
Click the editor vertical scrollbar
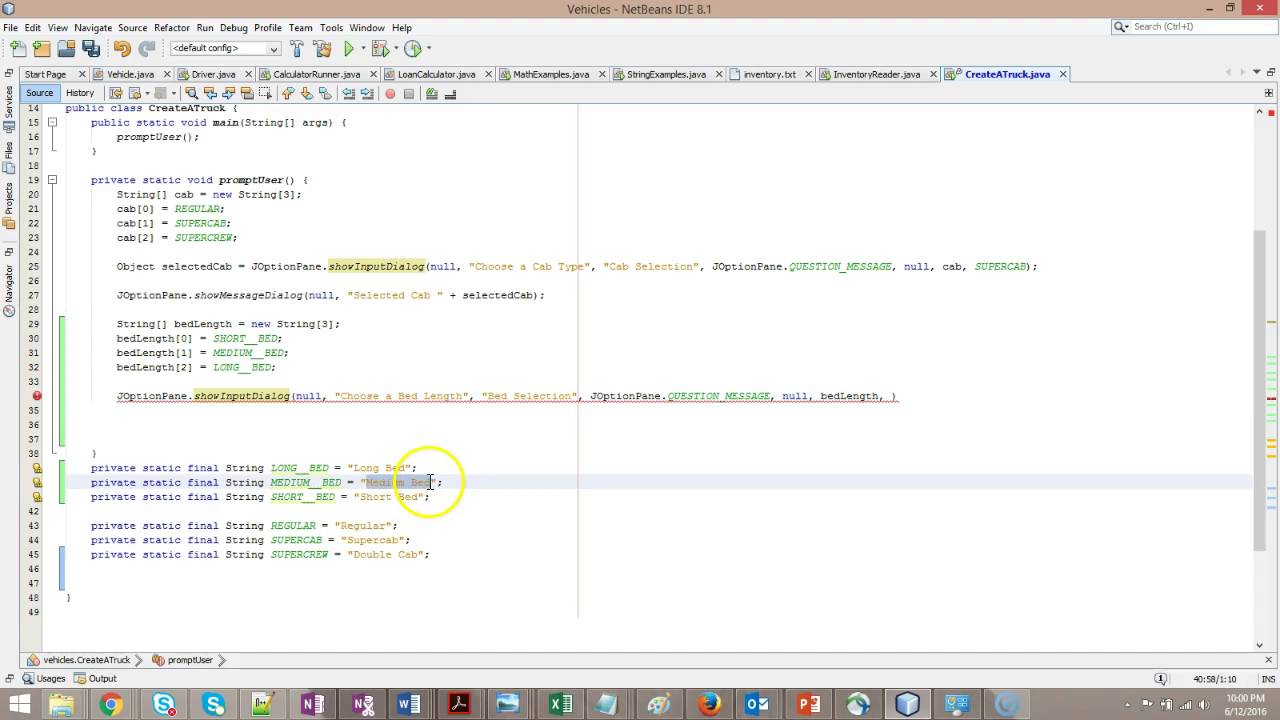(x=1260, y=390)
